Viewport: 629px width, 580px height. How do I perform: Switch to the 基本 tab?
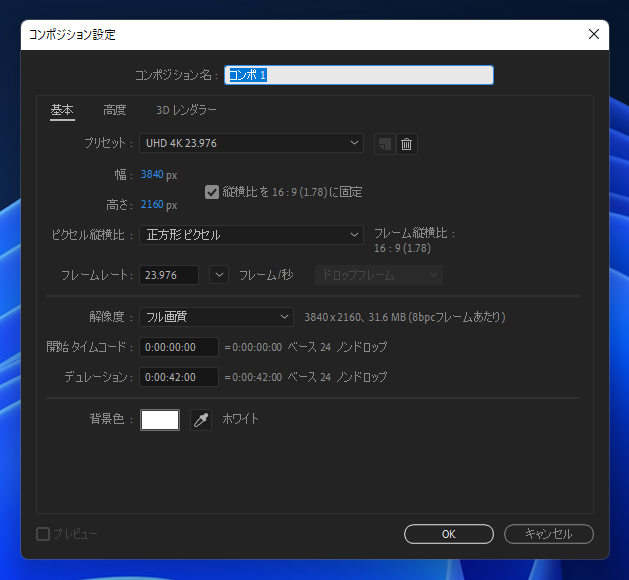point(62,110)
